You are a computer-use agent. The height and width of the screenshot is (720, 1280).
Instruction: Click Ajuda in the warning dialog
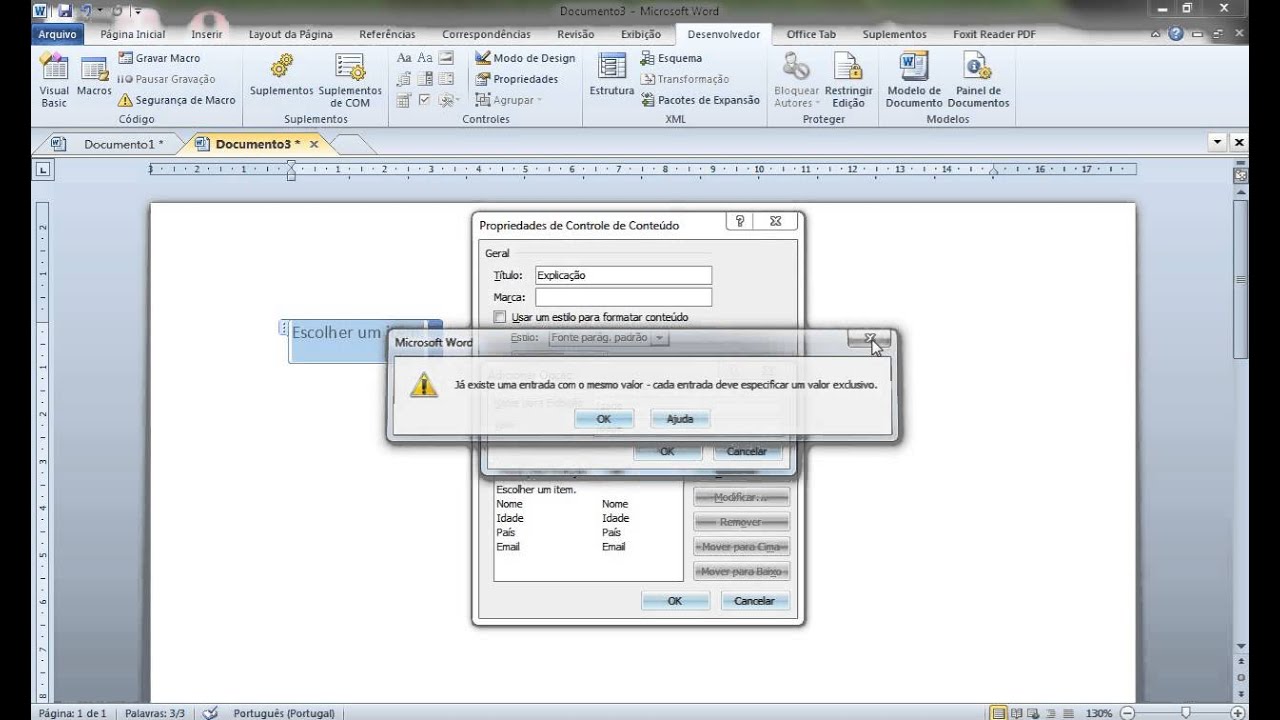[x=680, y=419]
